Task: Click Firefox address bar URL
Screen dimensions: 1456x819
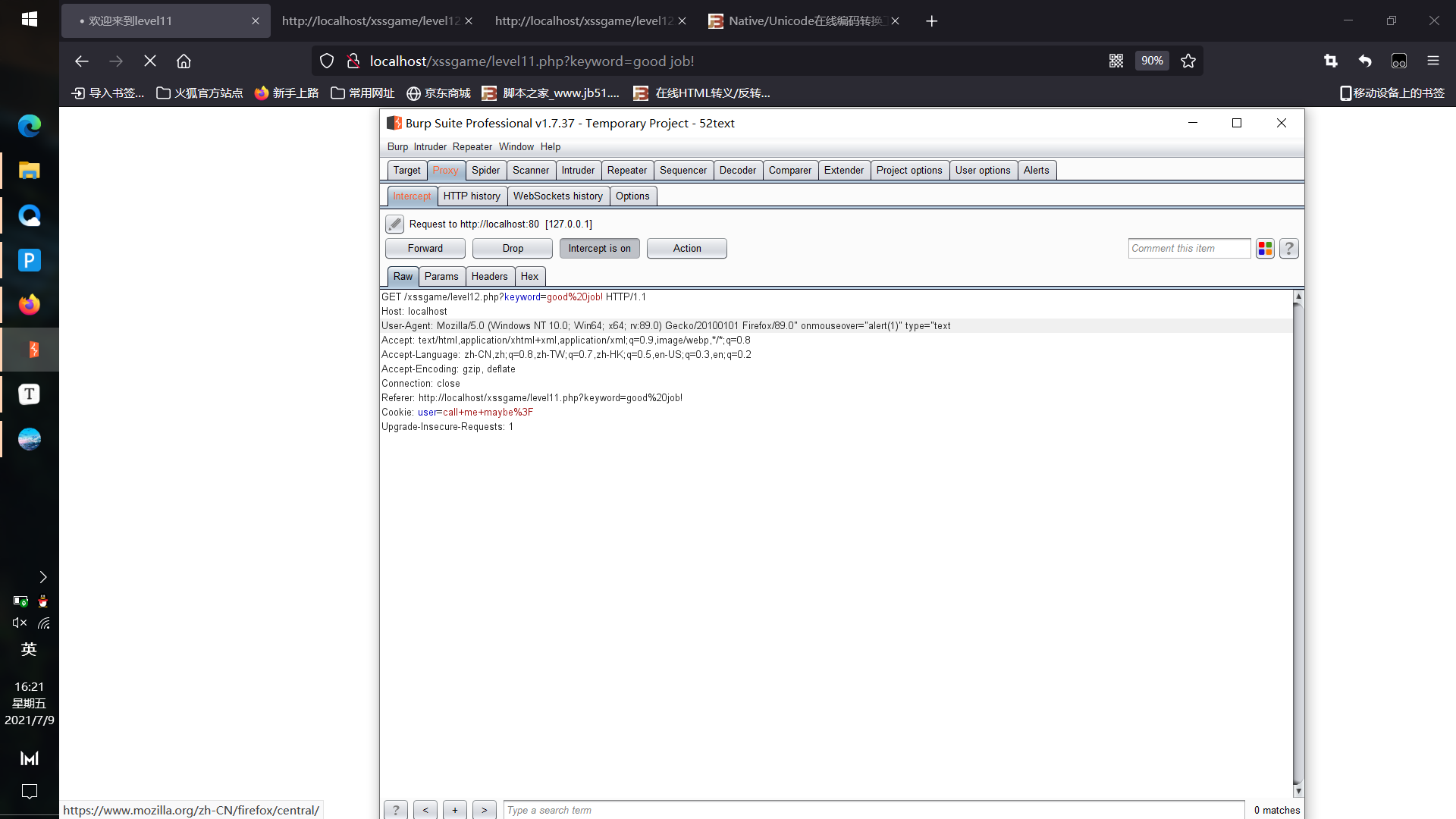Action: click(532, 61)
